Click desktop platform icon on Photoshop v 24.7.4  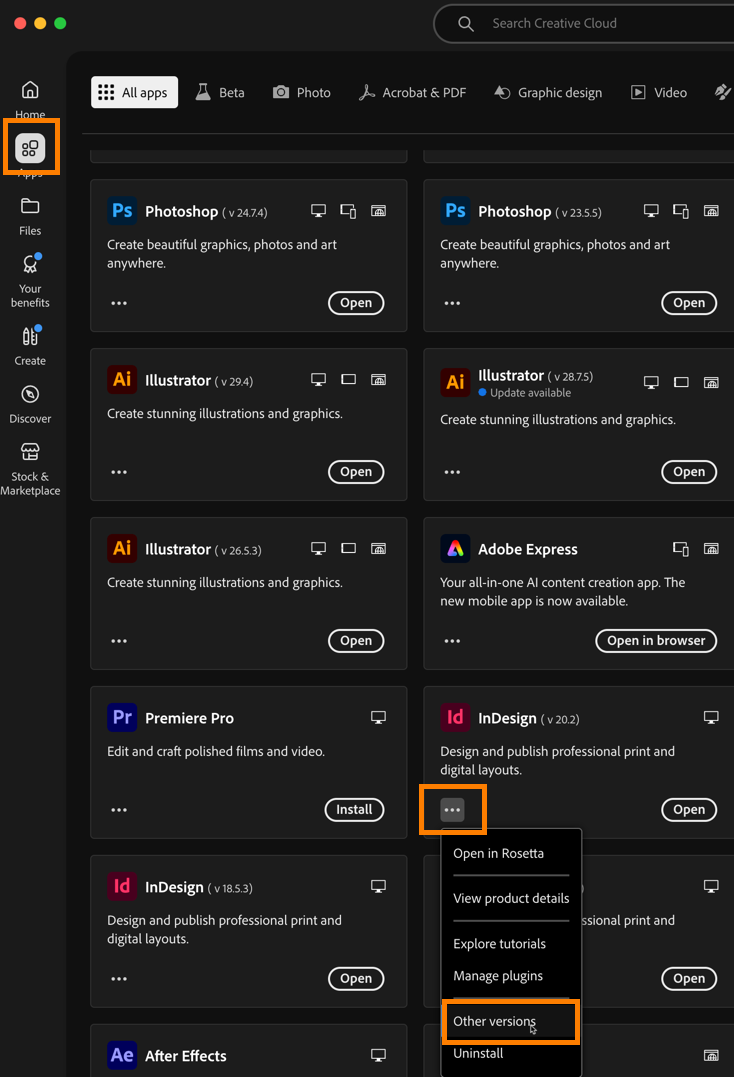click(x=318, y=211)
